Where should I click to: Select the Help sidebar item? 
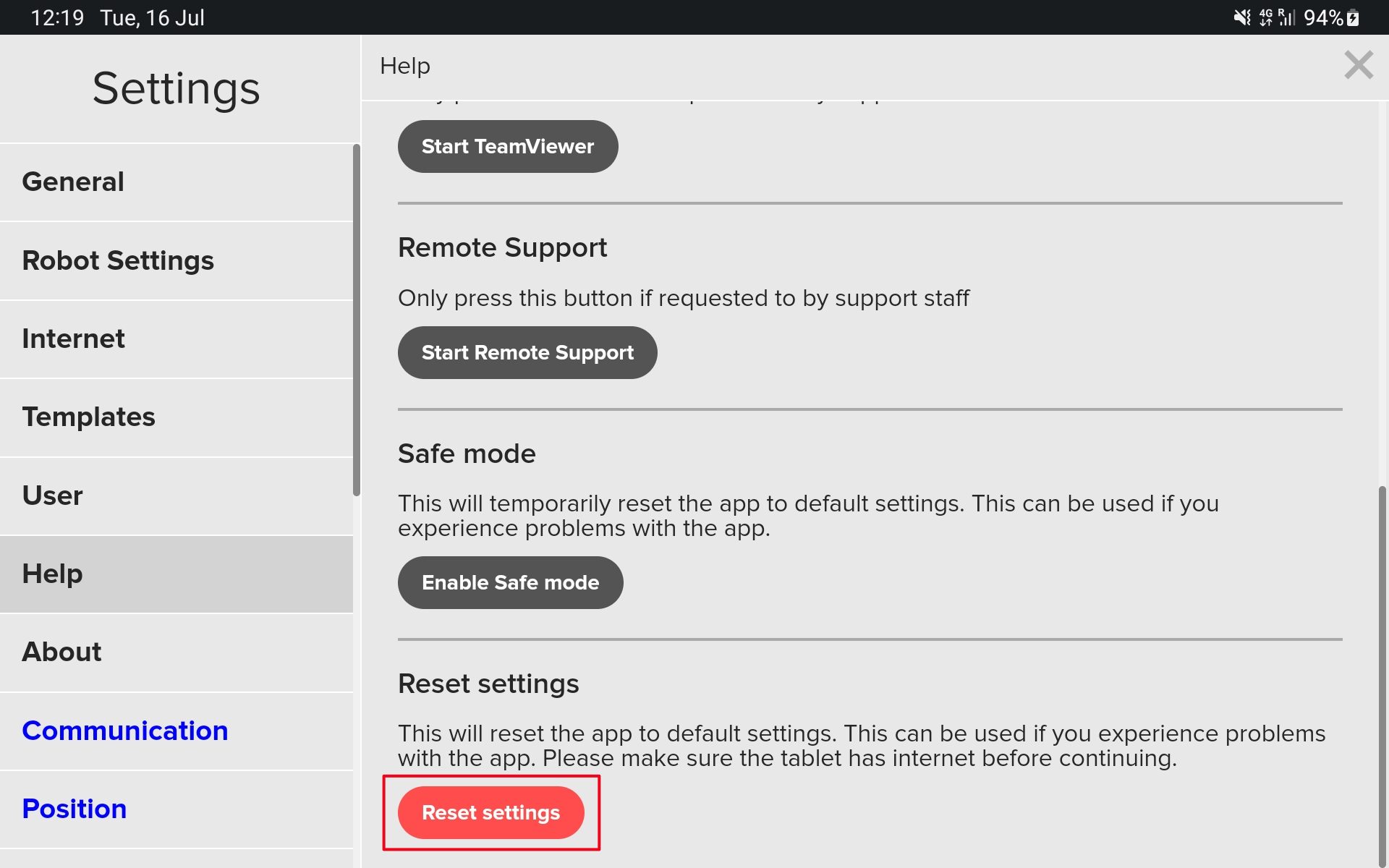(x=177, y=574)
